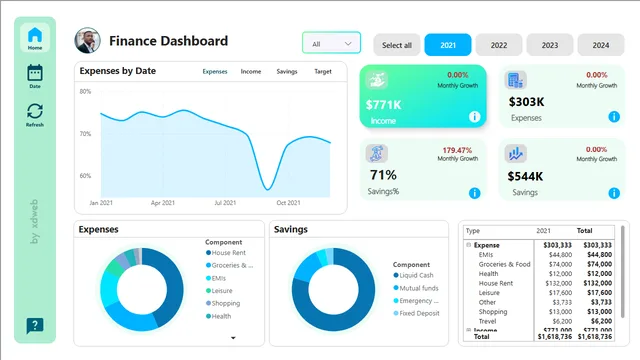
Task: Select the 2023 year filter
Action: [x=550, y=45]
